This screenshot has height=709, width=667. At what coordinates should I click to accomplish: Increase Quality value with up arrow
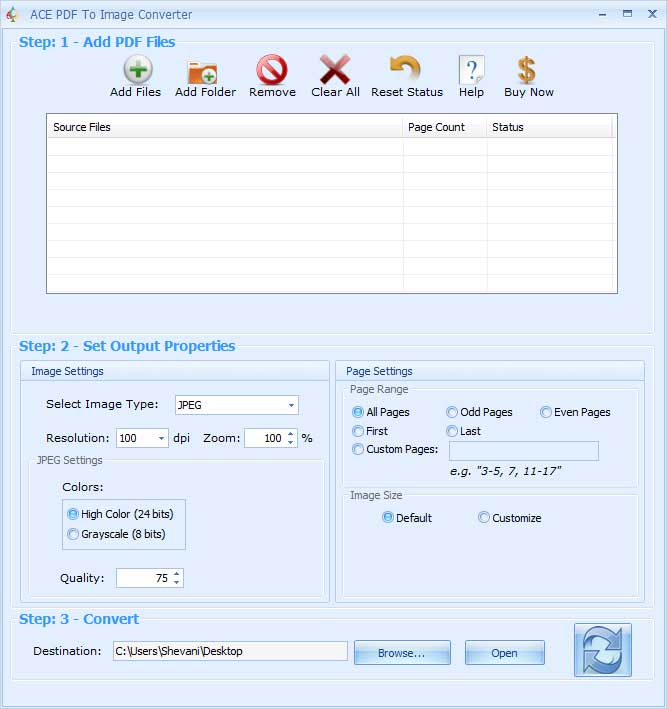[176, 574]
